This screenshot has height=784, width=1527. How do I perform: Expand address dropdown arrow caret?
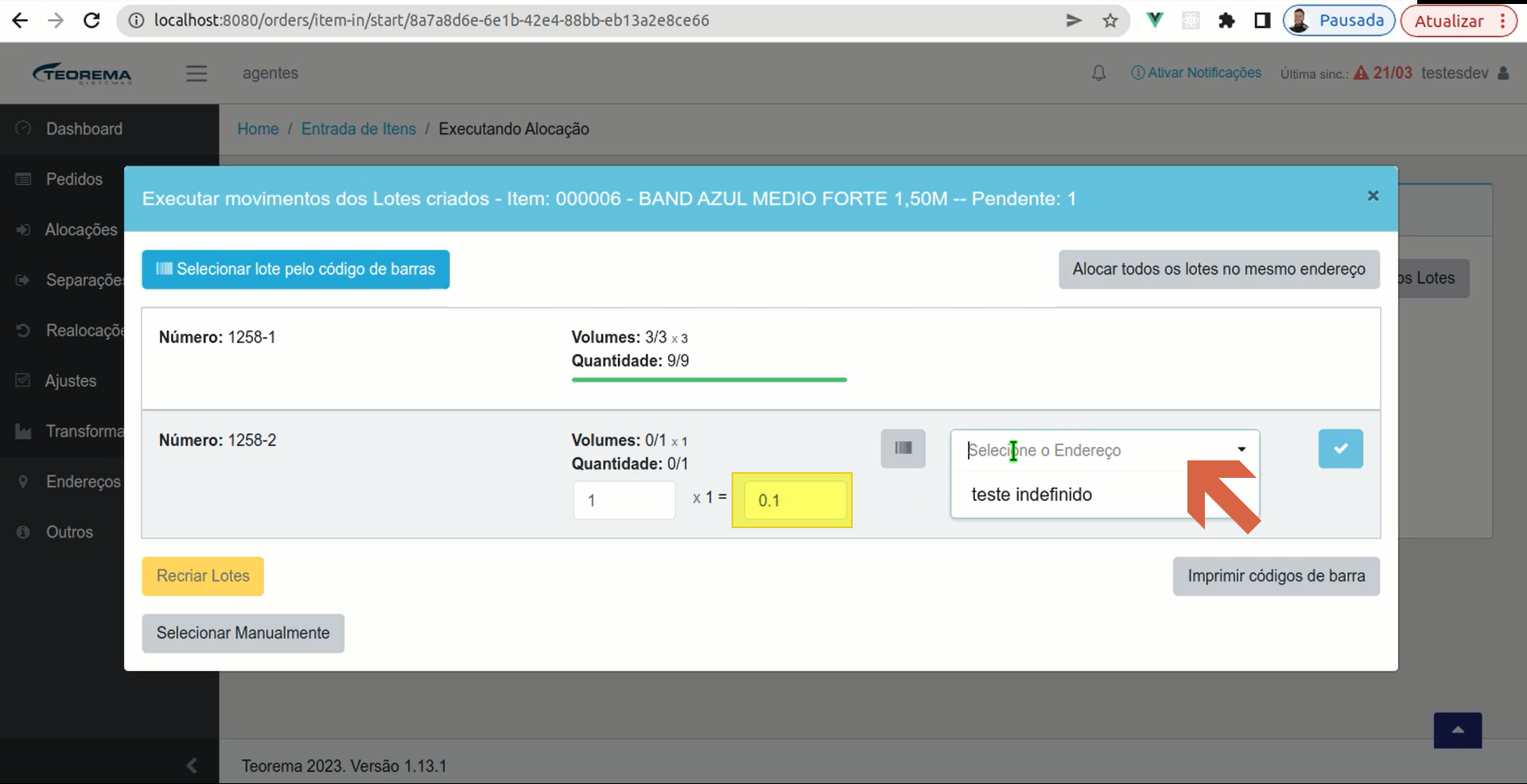click(1241, 450)
